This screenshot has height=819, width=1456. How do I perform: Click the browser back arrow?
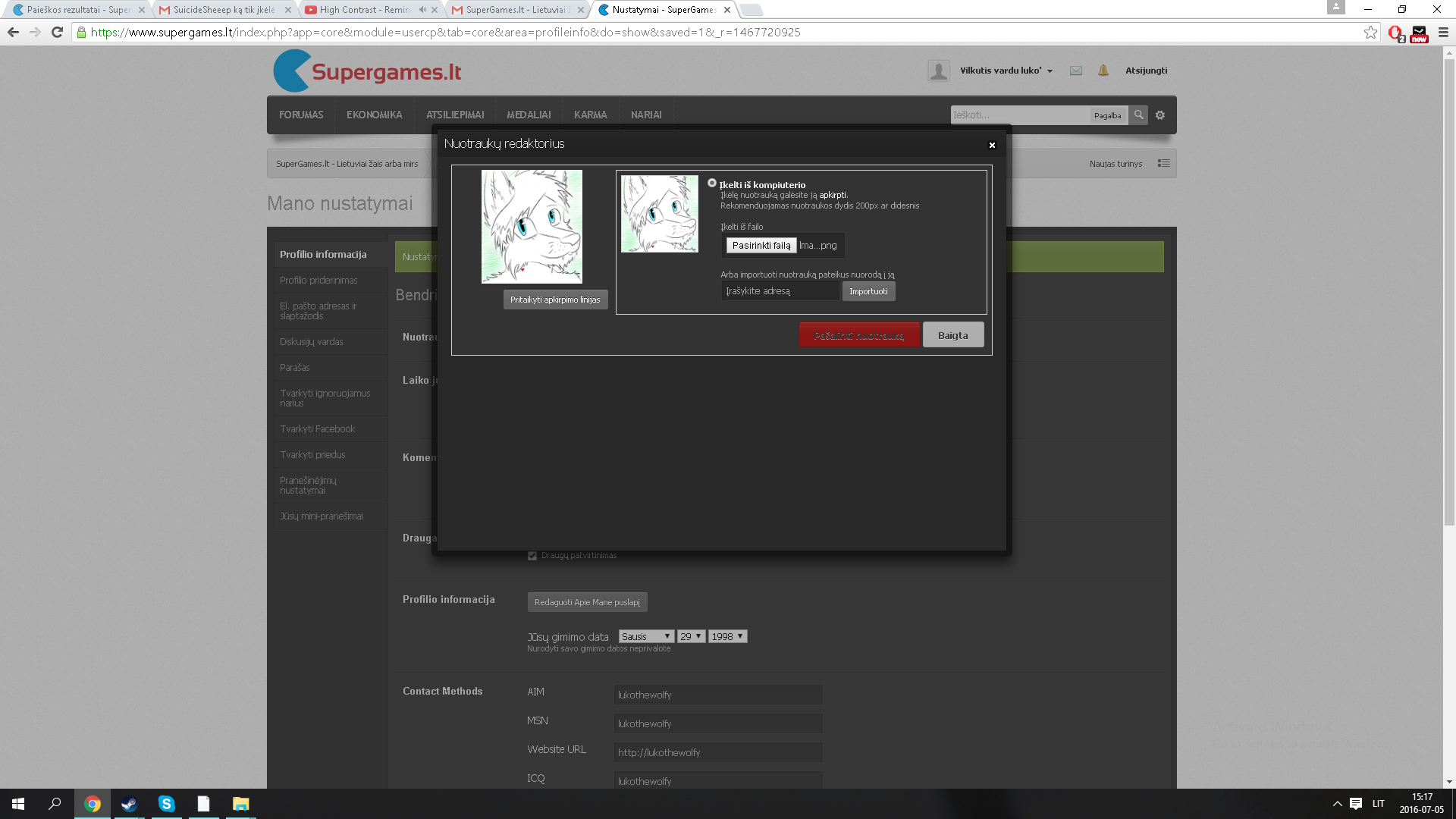(13, 32)
